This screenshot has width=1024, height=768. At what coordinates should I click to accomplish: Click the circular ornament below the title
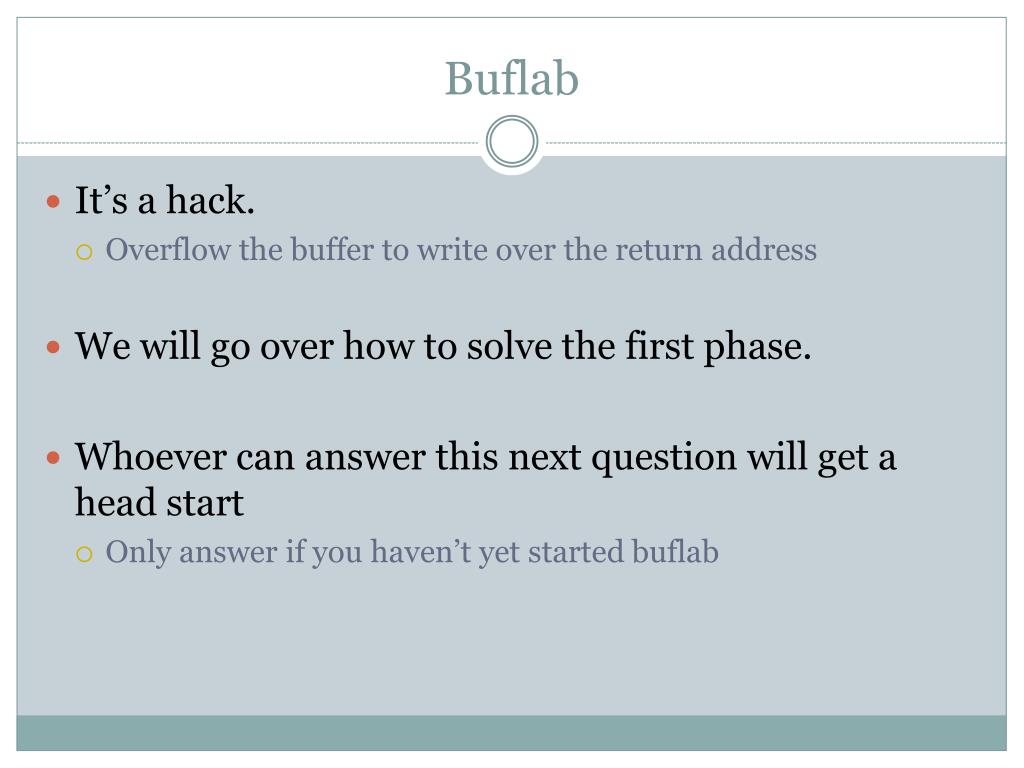[512, 141]
